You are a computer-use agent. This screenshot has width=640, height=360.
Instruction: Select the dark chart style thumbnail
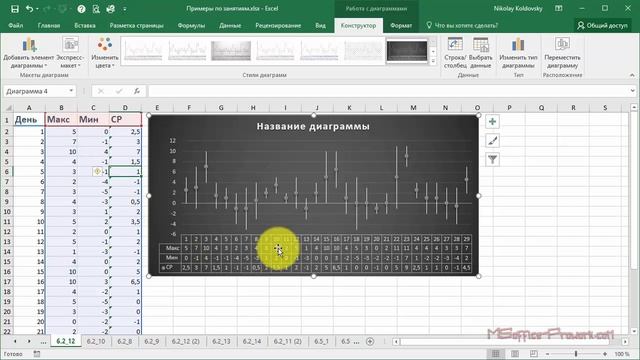(x=407, y=51)
